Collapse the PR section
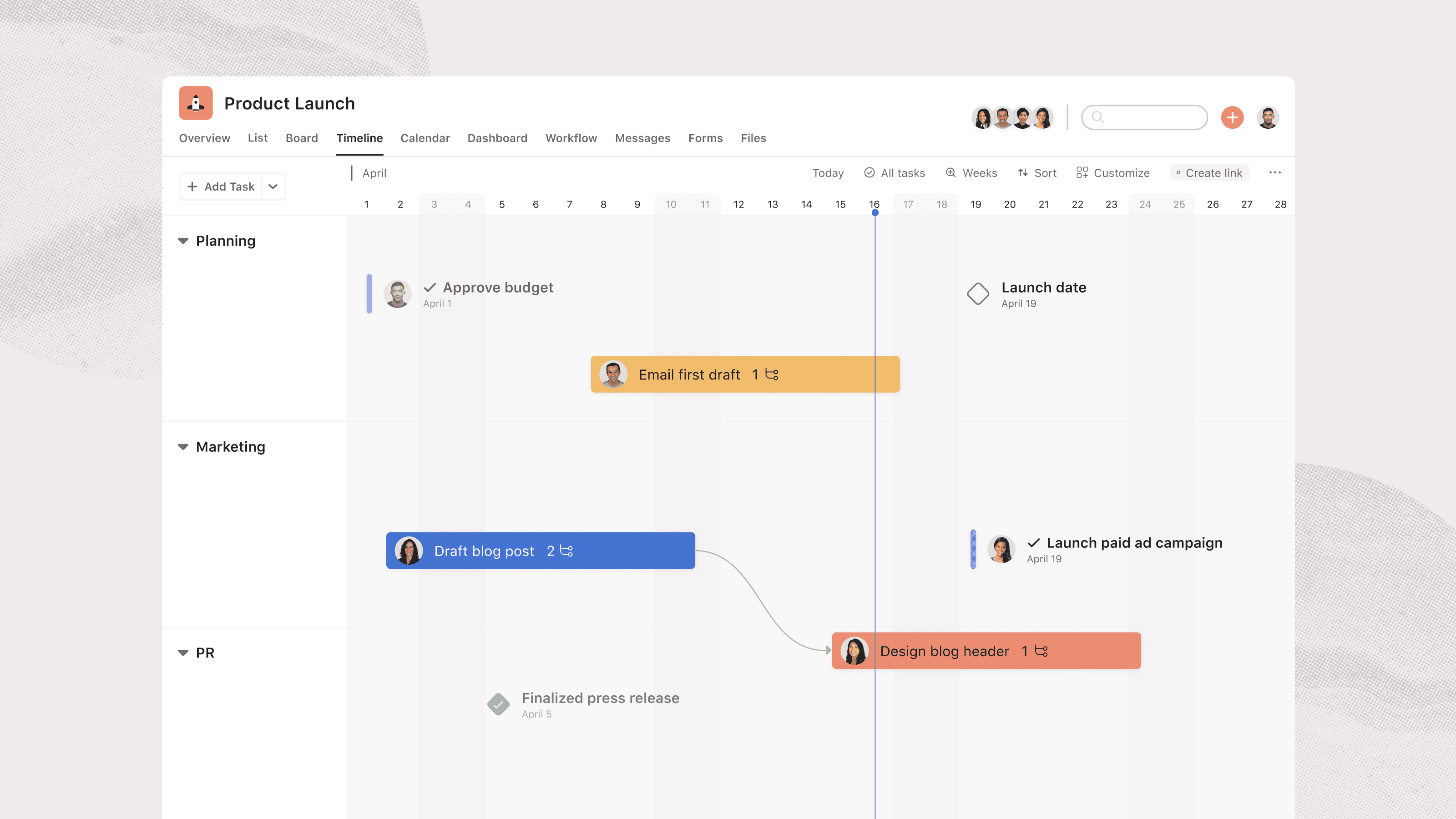The height and width of the screenshot is (819, 1456). point(182,653)
